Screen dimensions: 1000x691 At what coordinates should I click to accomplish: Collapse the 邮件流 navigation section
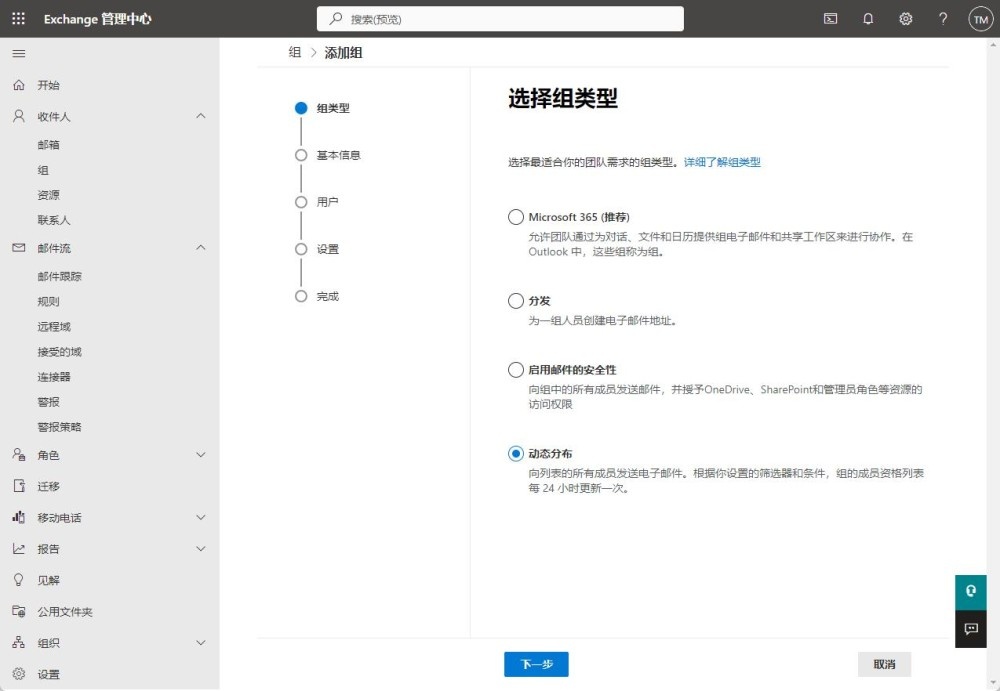(x=200, y=248)
